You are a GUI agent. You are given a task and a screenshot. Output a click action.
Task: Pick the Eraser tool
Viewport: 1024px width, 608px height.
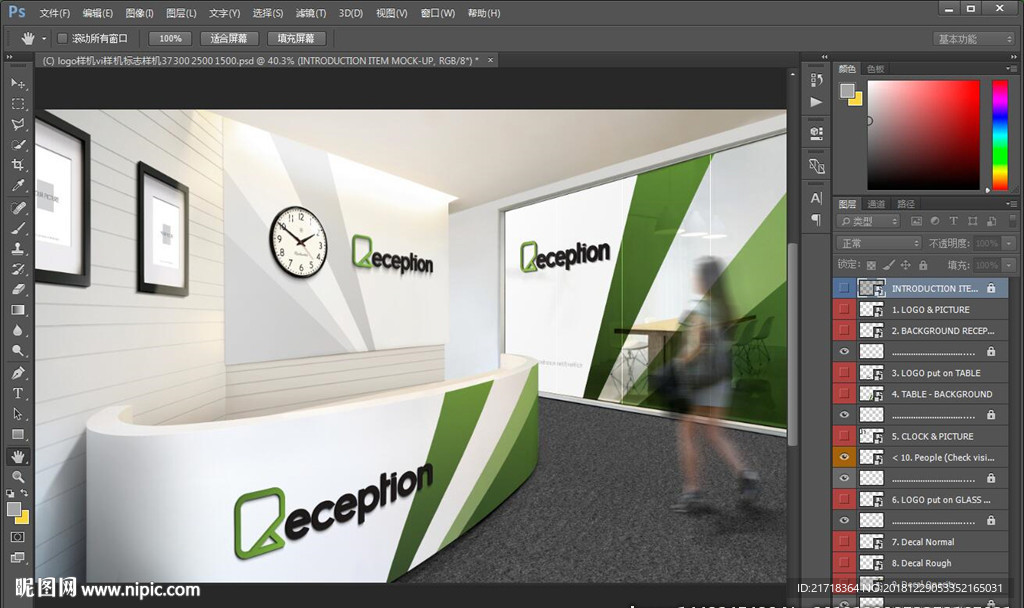18,289
